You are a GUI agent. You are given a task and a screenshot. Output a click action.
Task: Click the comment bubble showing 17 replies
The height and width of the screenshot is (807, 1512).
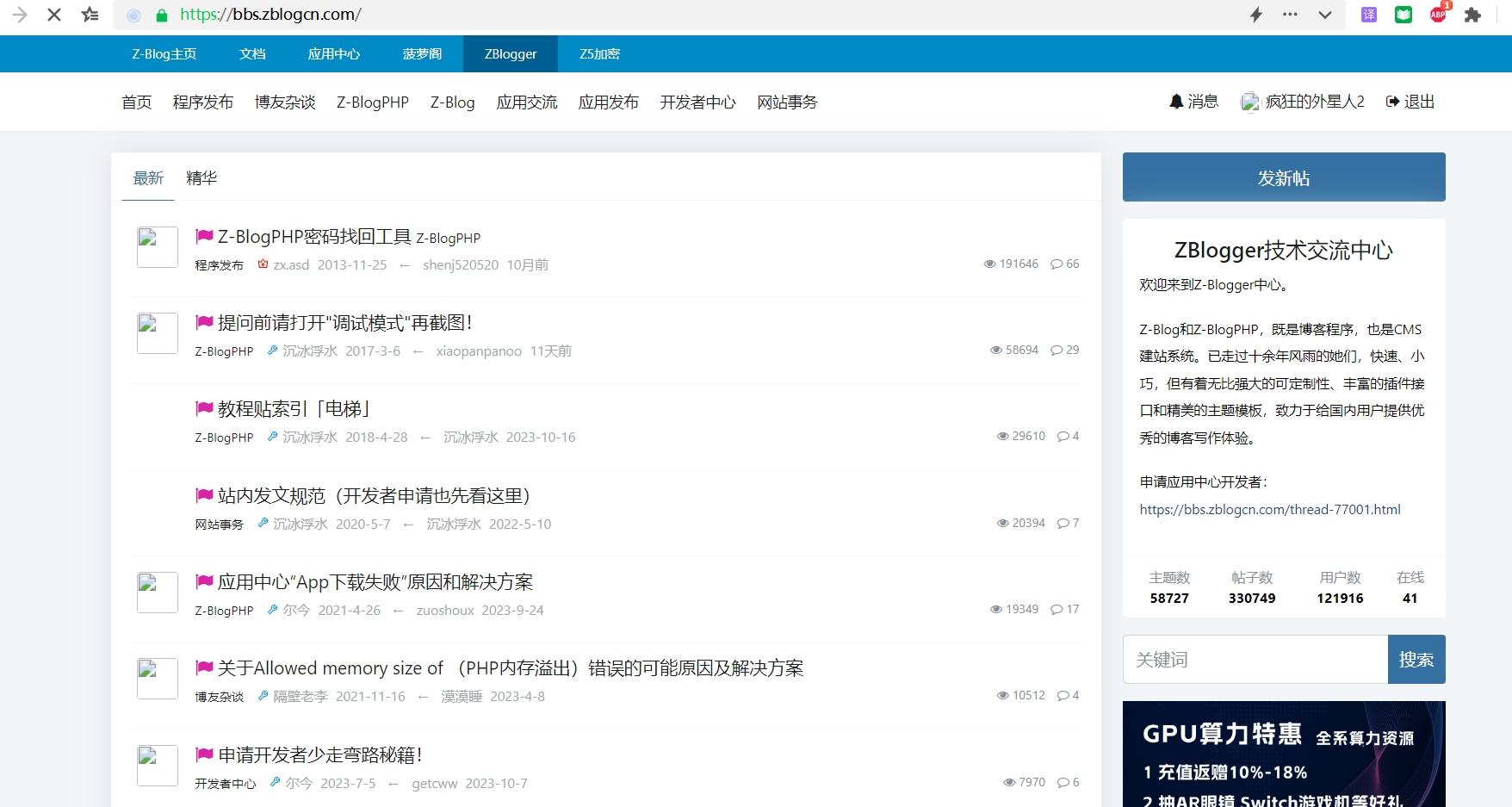(1065, 610)
